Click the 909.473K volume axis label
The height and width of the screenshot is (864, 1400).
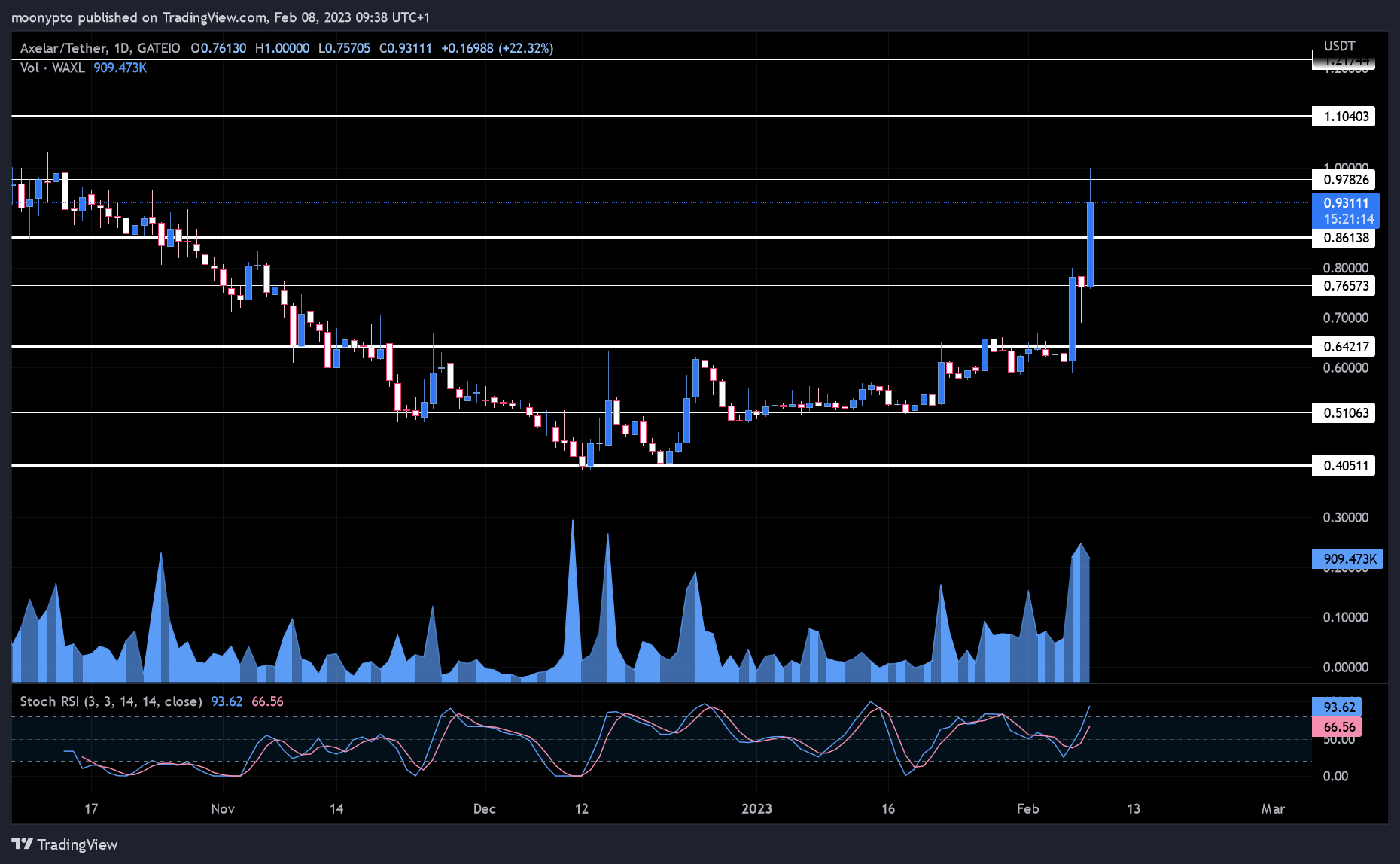[x=1347, y=559]
